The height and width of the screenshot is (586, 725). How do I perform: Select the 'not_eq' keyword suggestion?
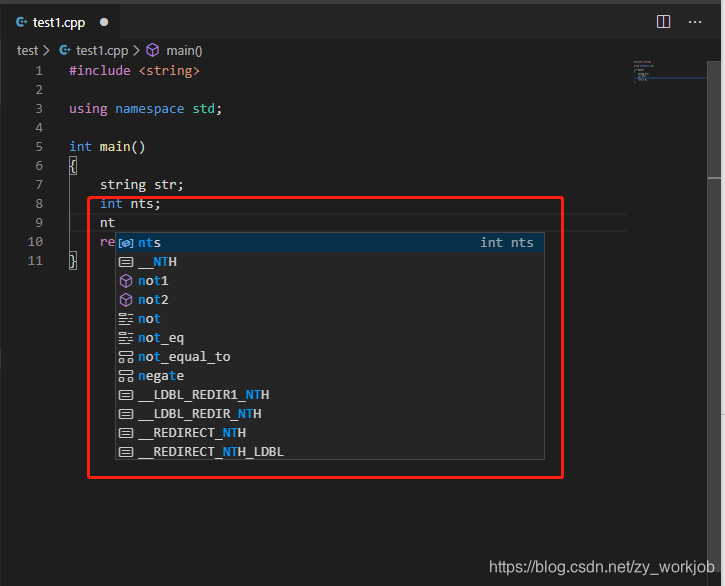[329, 338]
